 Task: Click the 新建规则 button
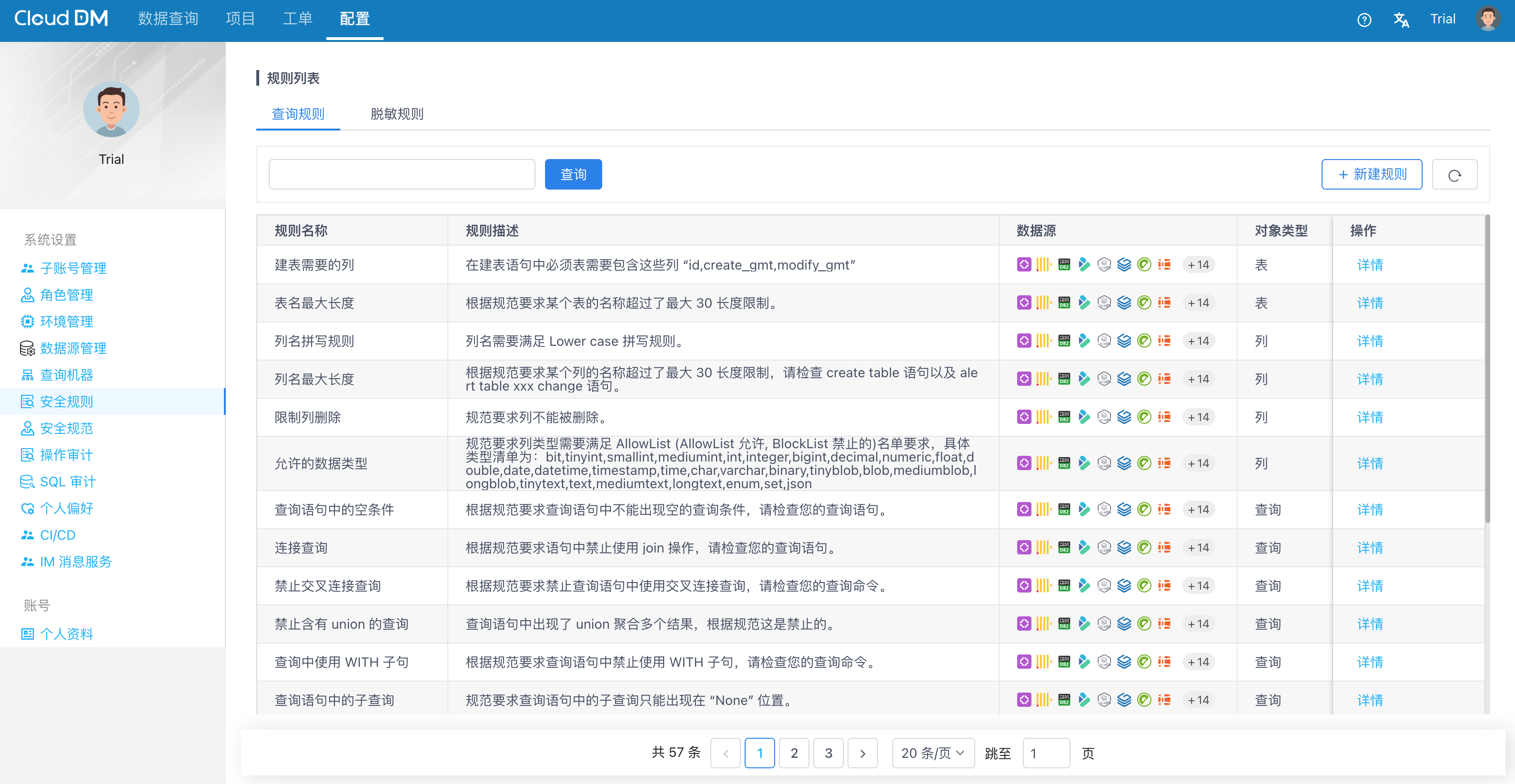[x=1372, y=175]
